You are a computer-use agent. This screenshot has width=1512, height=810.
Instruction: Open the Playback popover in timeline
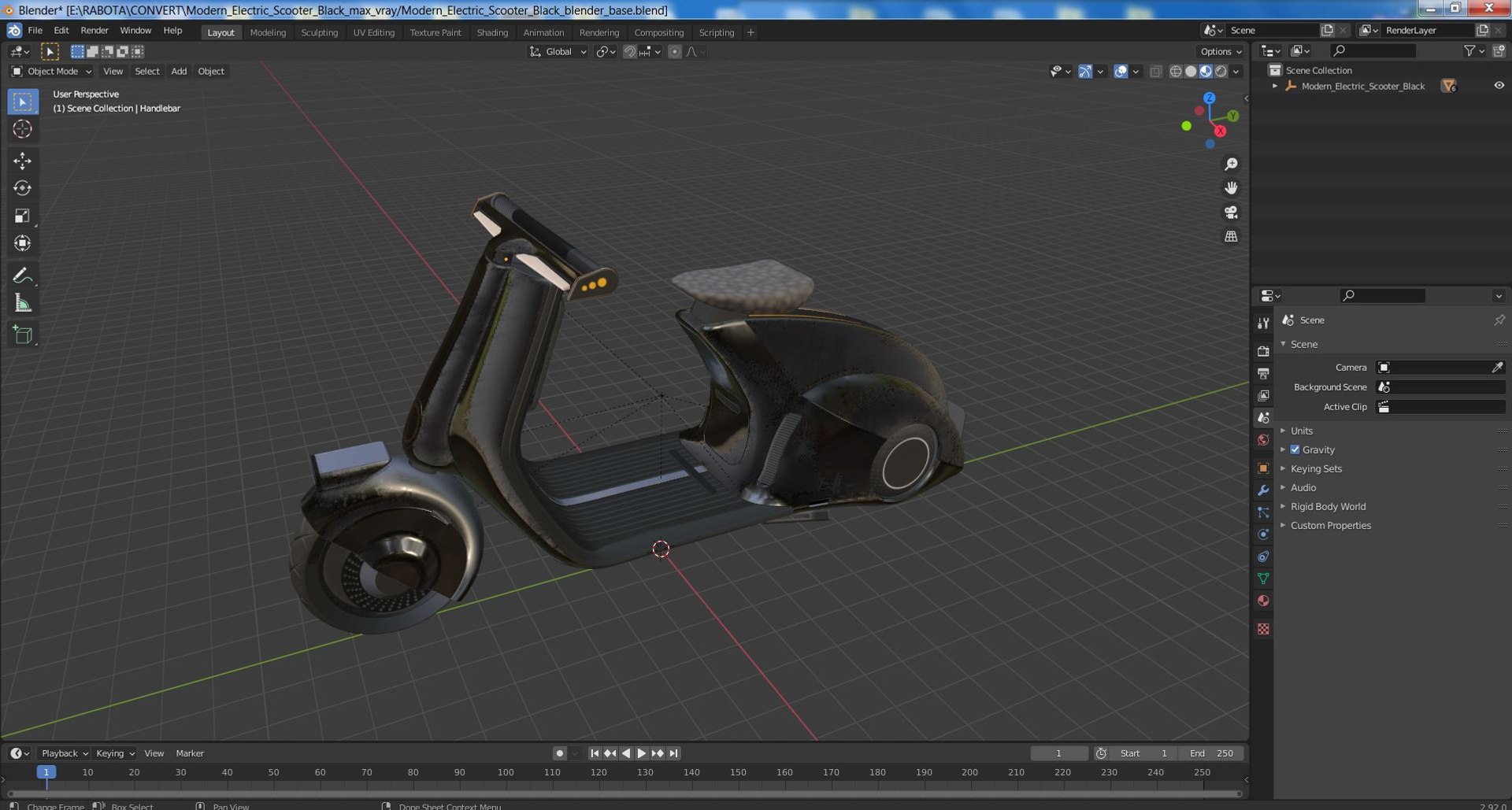pos(64,753)
